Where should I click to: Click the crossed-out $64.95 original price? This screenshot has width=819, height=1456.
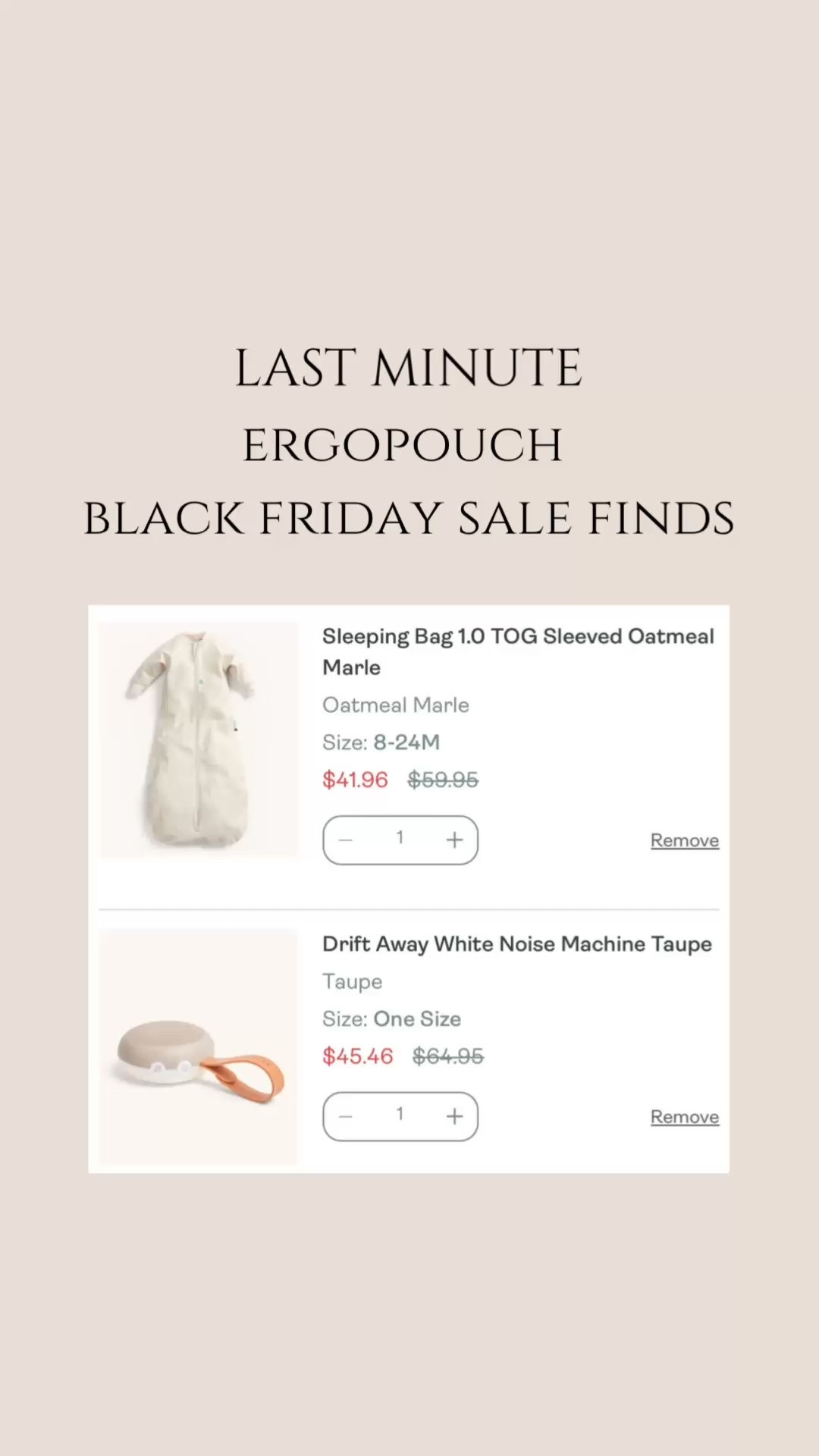447,1056
